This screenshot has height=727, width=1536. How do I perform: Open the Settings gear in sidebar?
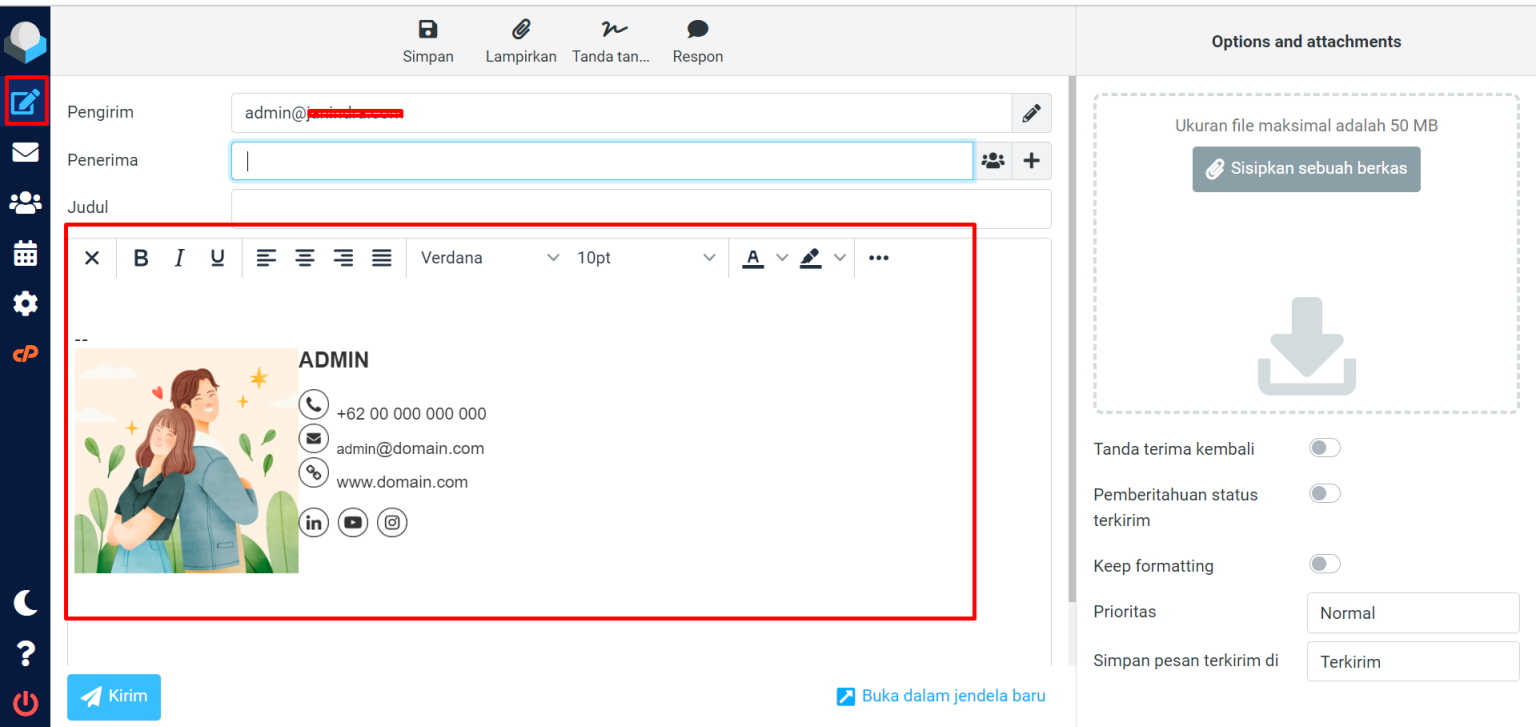25,304
